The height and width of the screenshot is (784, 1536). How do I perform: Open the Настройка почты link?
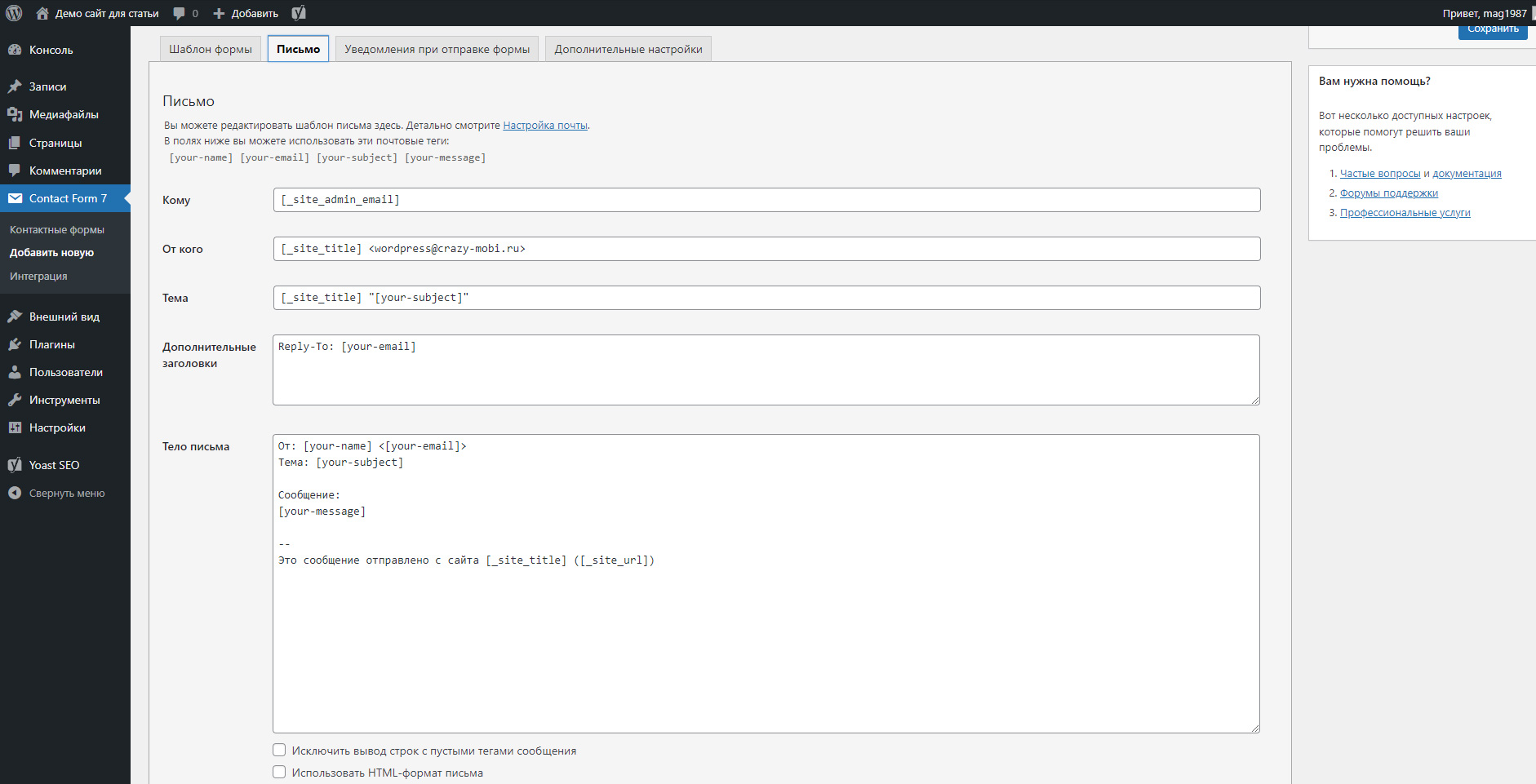pos(545,126)
